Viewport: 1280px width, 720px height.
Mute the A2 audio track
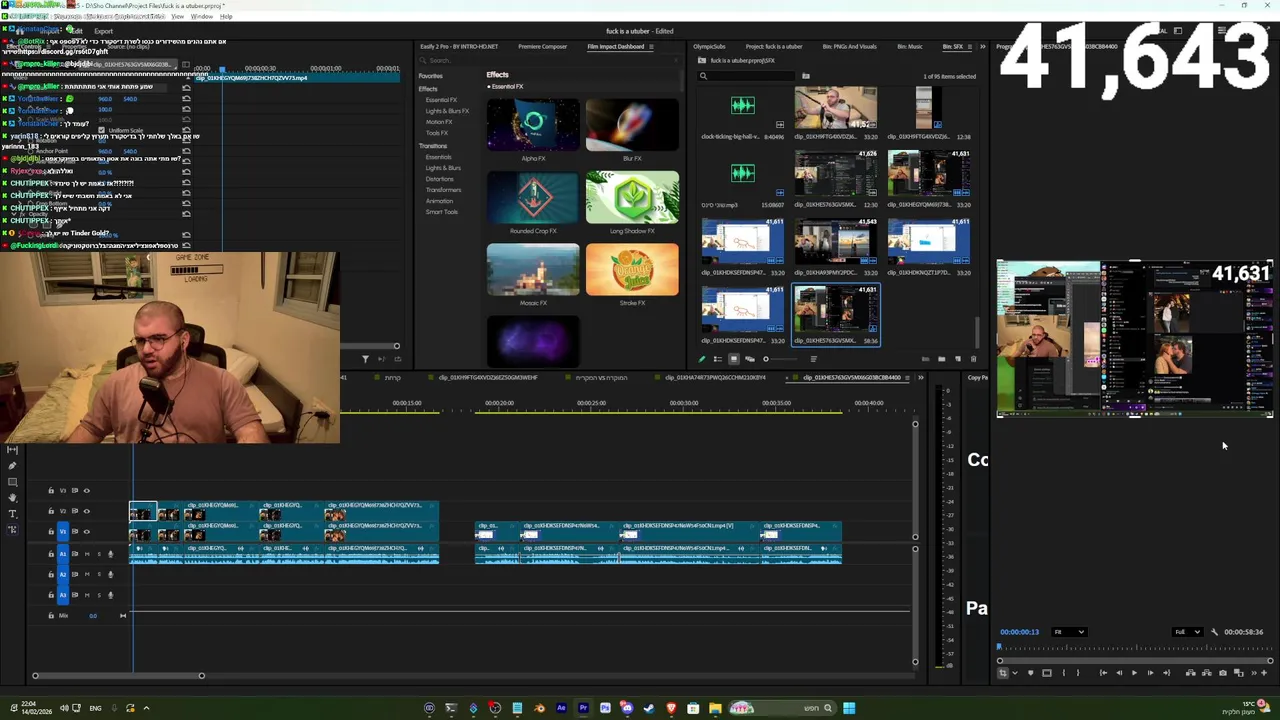point(87,574)
